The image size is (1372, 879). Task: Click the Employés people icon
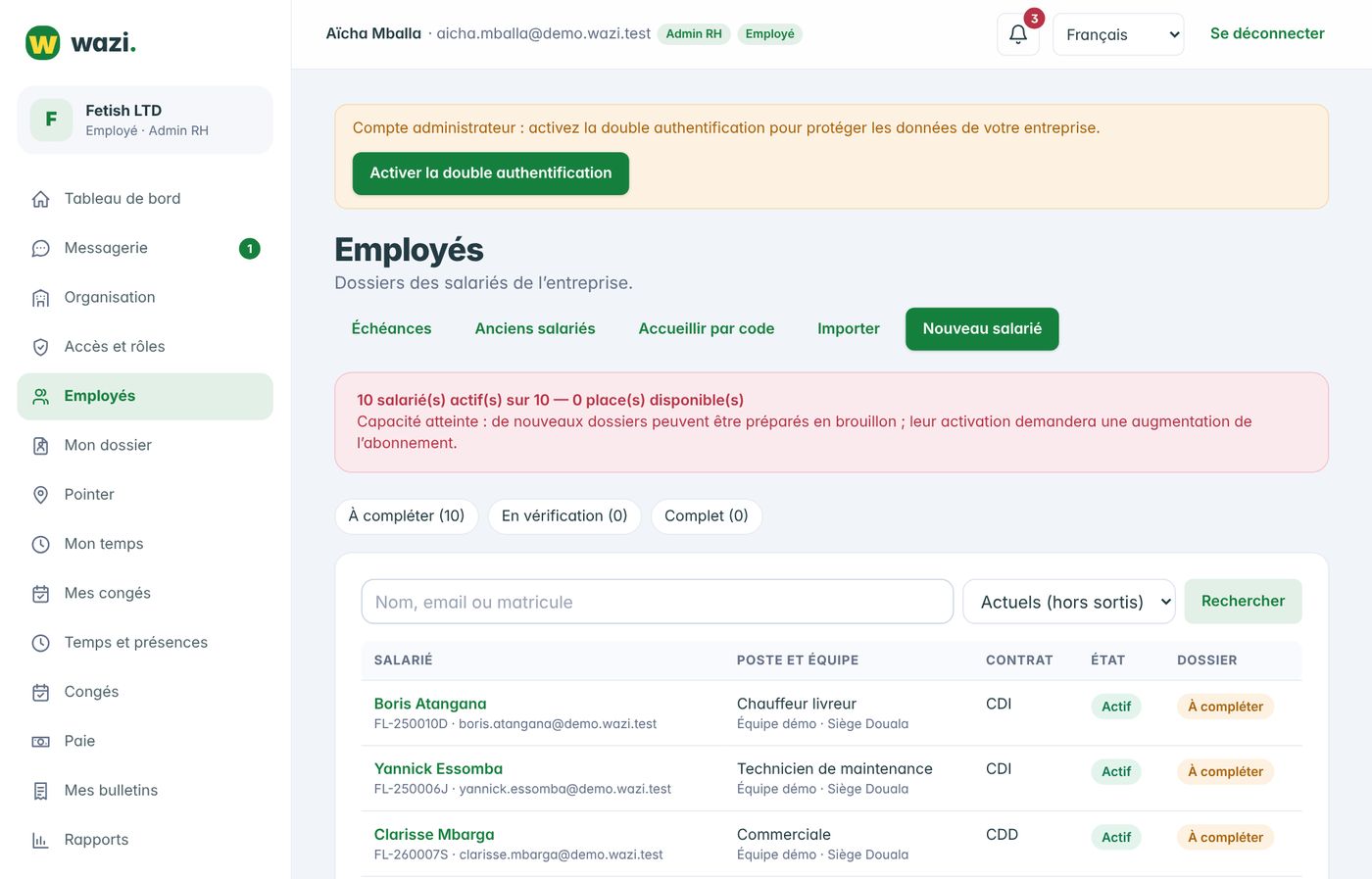[40, 396]
